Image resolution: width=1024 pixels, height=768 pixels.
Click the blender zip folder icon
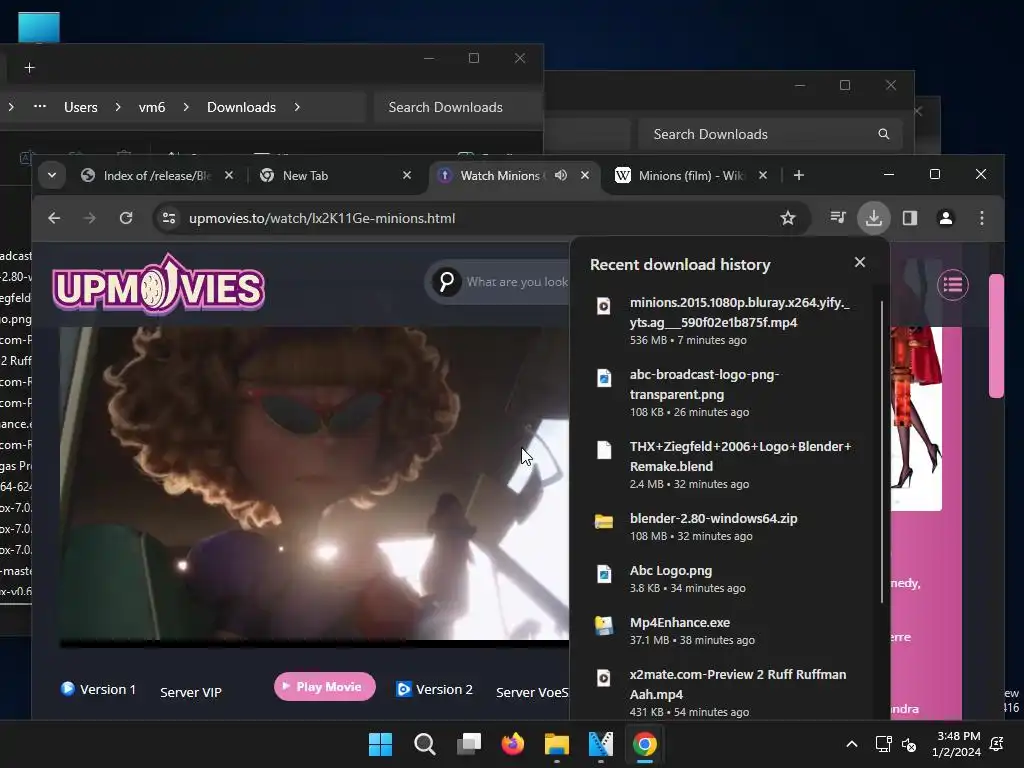coord(603,521)
